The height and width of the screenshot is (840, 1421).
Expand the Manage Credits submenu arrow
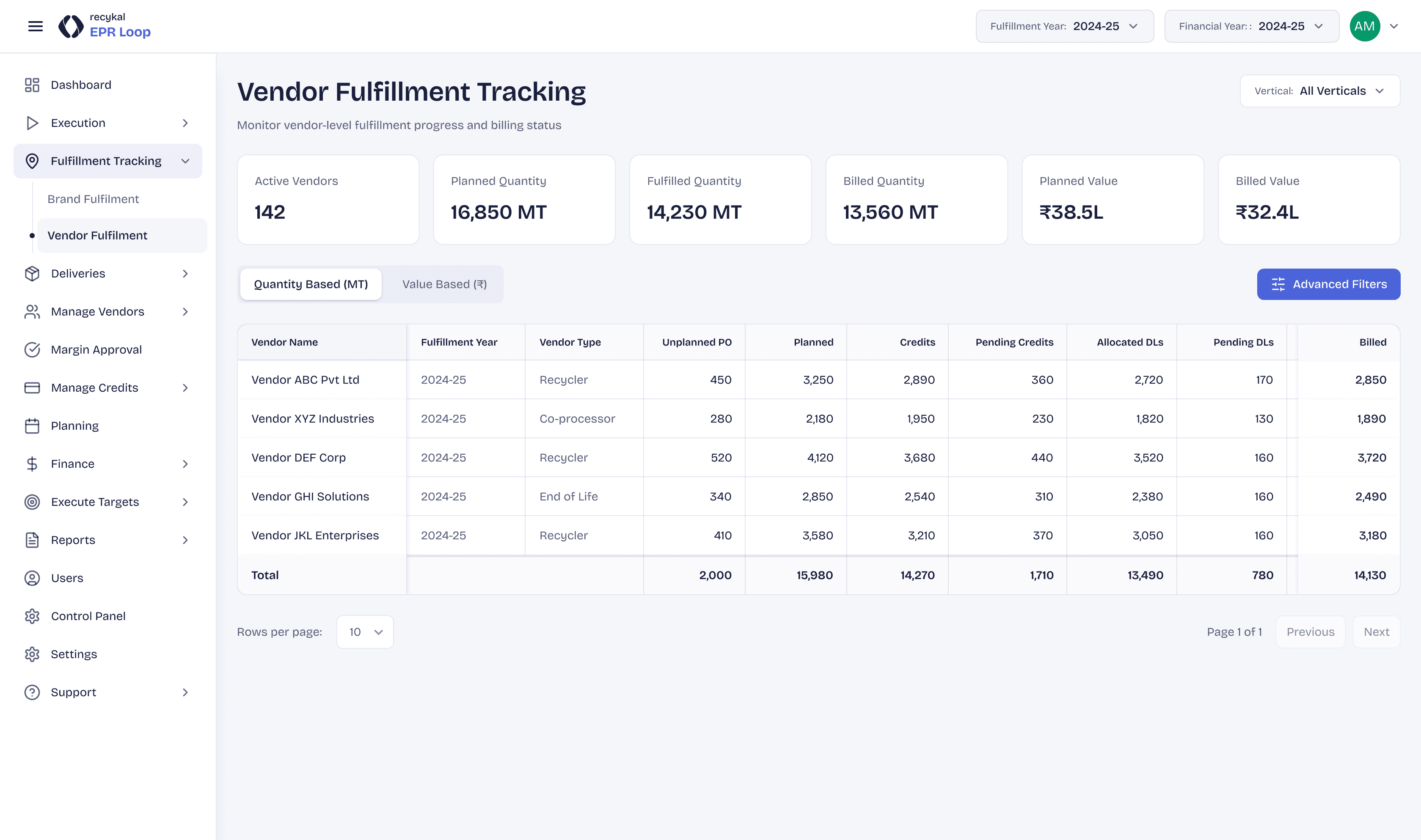tap(185, 388)
